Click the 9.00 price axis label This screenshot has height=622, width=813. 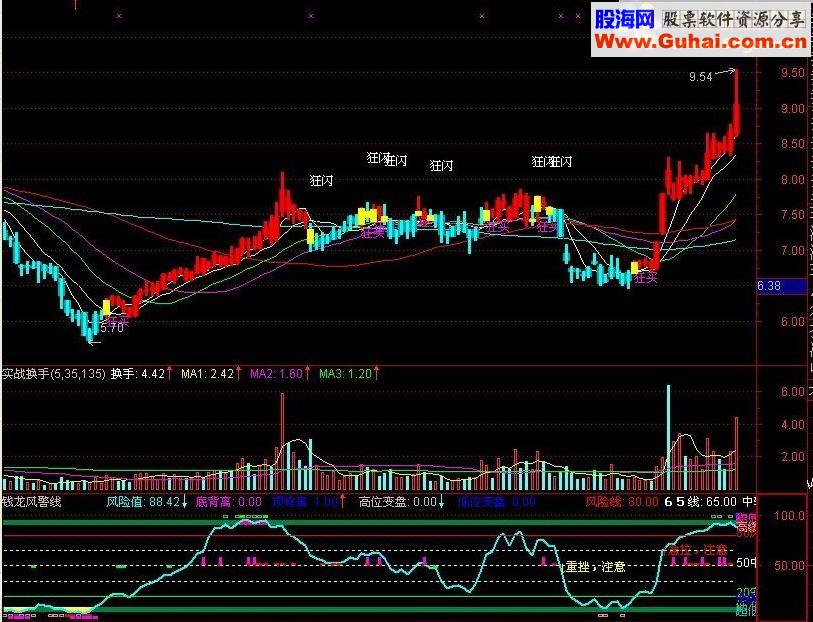pos(793,109)
